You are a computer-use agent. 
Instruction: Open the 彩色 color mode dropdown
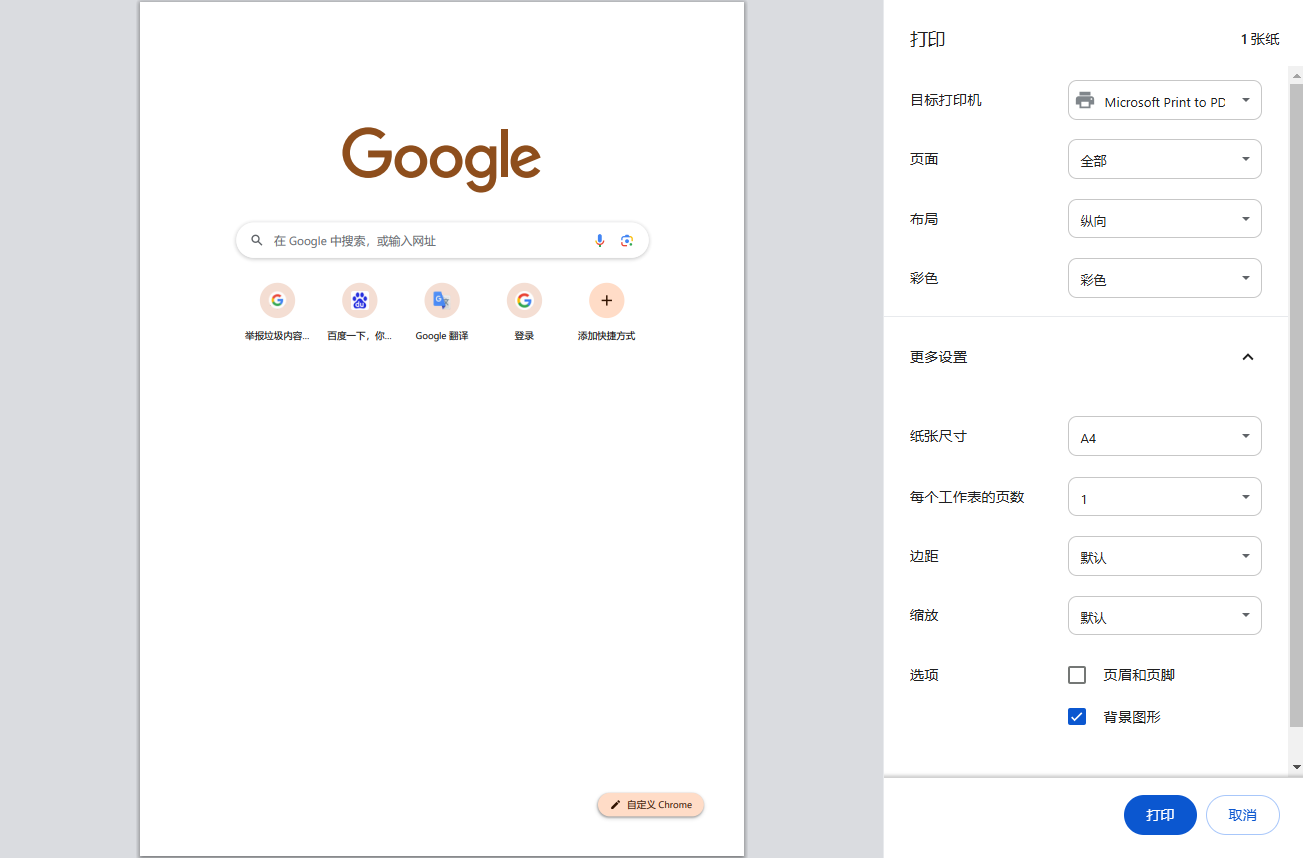[1165, 278]
